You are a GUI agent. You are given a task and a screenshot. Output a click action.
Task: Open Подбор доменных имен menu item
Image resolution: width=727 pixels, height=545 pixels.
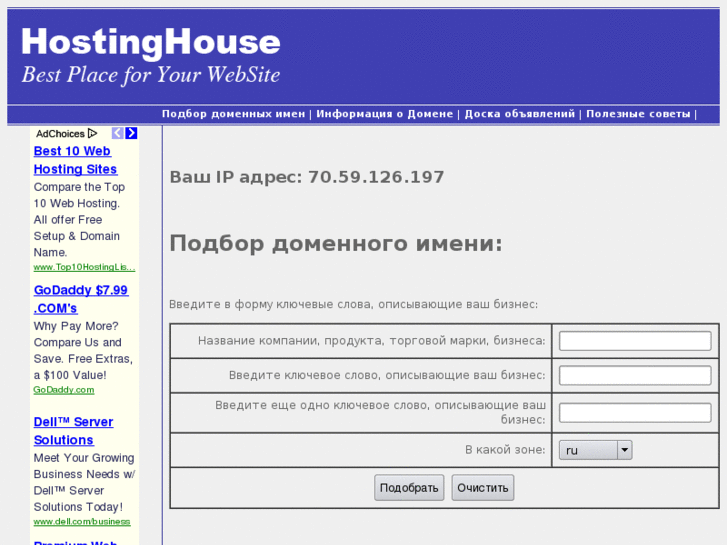pyautogui.click(x=233, y=114)
